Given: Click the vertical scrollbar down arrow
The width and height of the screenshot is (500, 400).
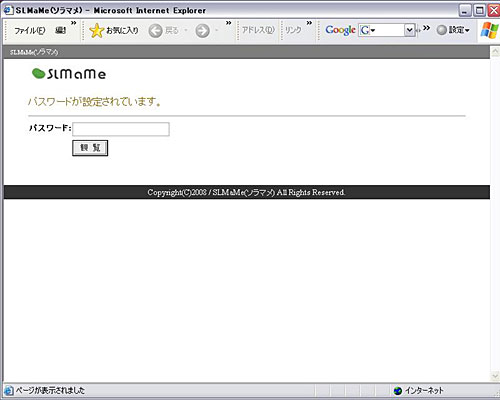Looking at the screenshot, I should (495, 376).
